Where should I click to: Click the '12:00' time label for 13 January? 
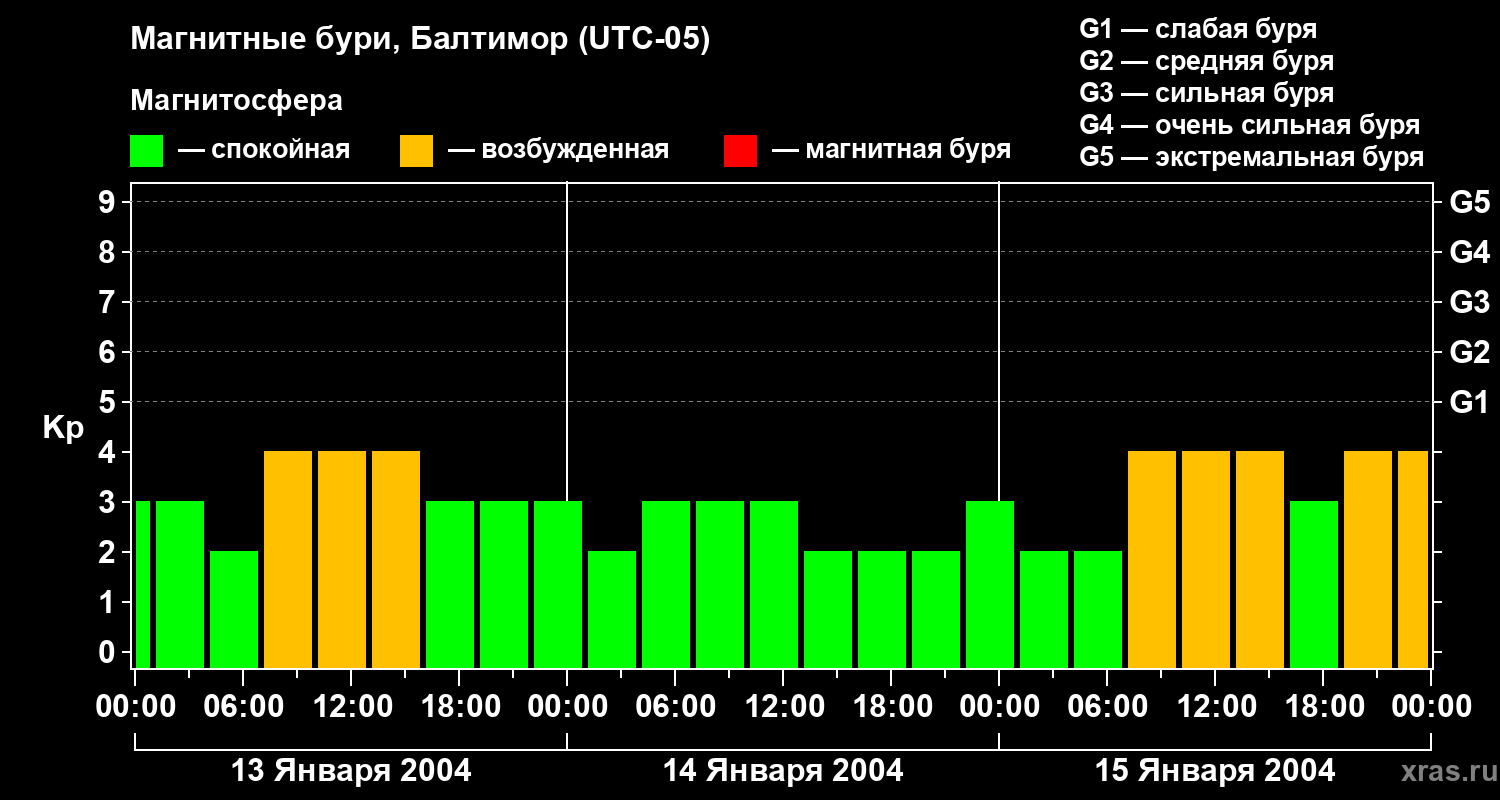click(x=351, y=707)
